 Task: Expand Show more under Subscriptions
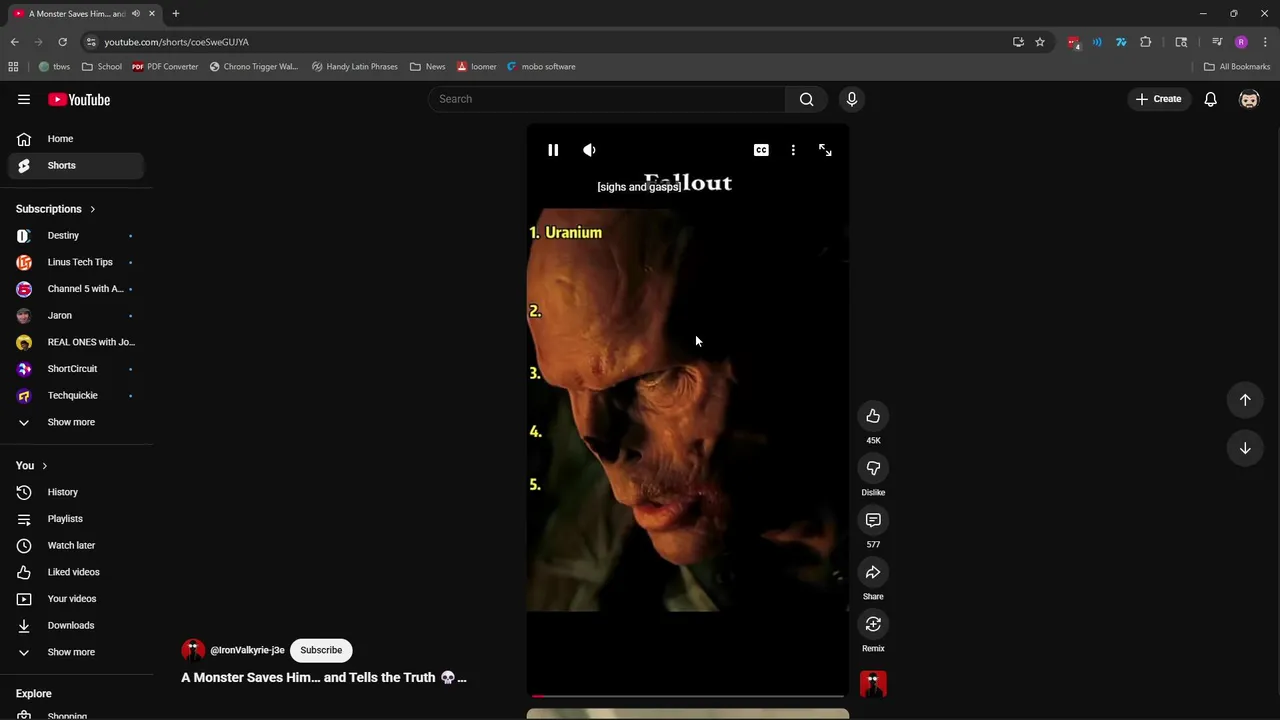pyautogui.click(x=76, y=422)
